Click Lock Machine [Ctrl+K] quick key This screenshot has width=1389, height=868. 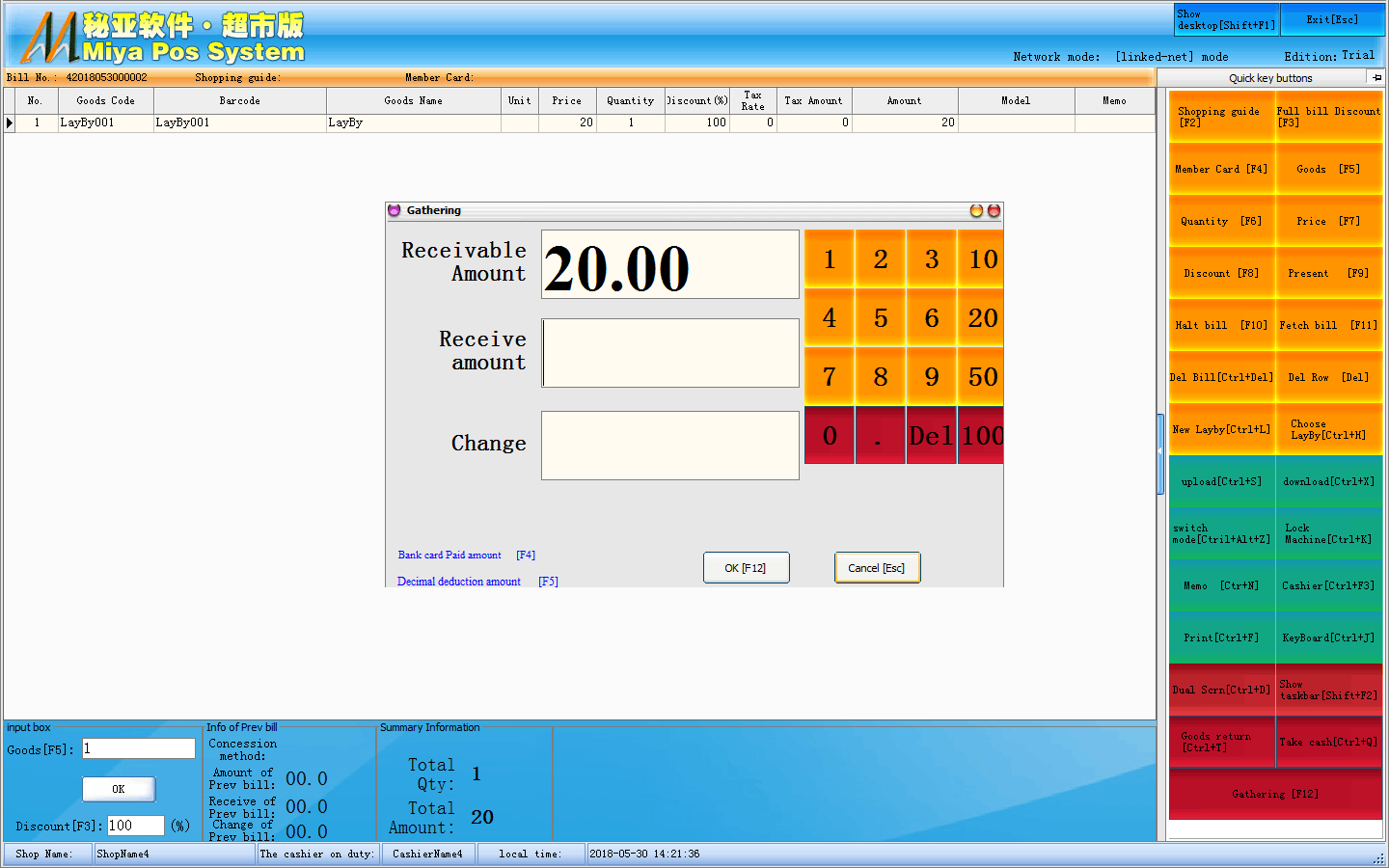tap(1328, 533)
